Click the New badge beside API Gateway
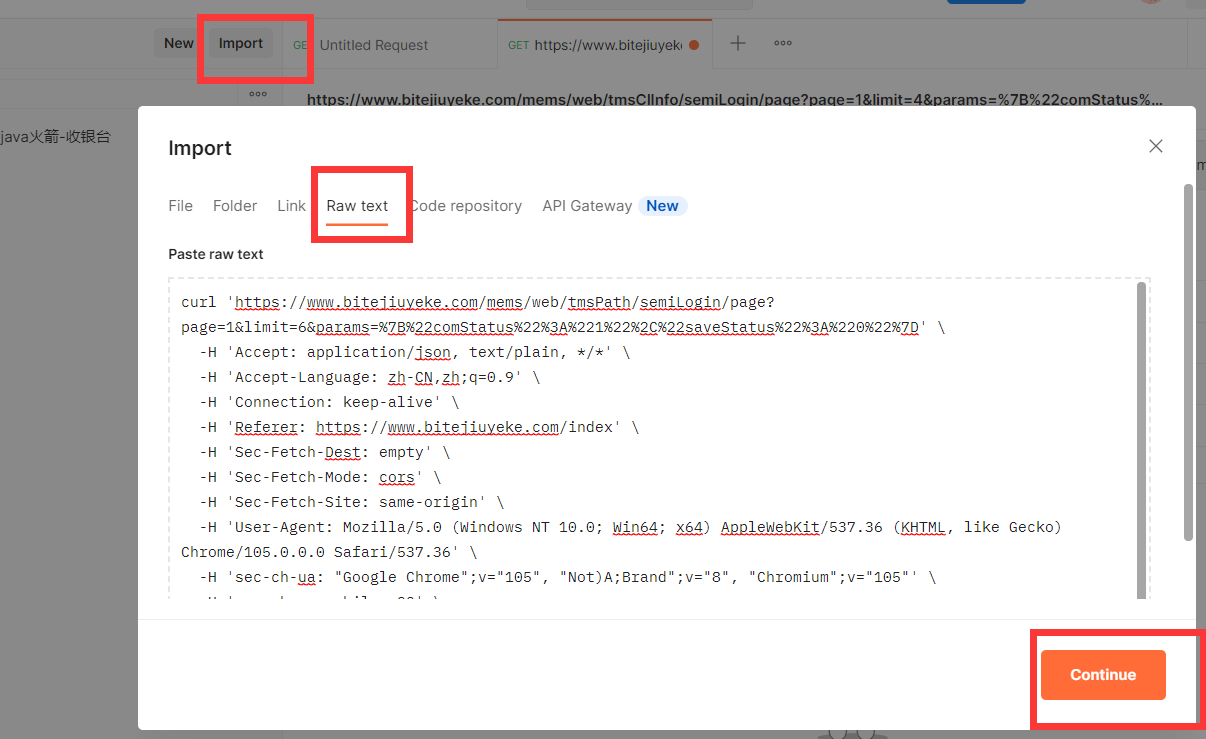This screenshot has width=1206, height=739. tap(662, 205)
